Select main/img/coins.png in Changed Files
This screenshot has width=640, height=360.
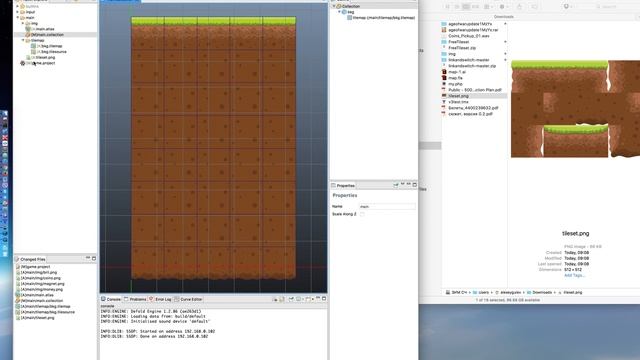(x=38, y=278)
